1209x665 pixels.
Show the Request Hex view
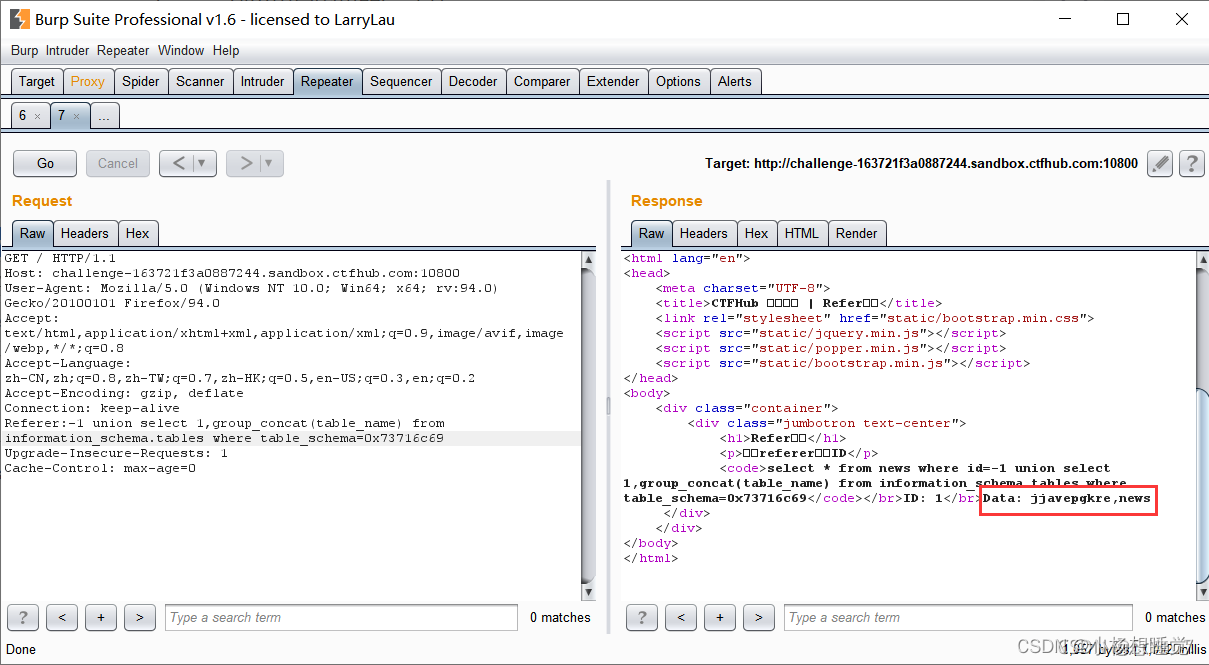point(138,233)
